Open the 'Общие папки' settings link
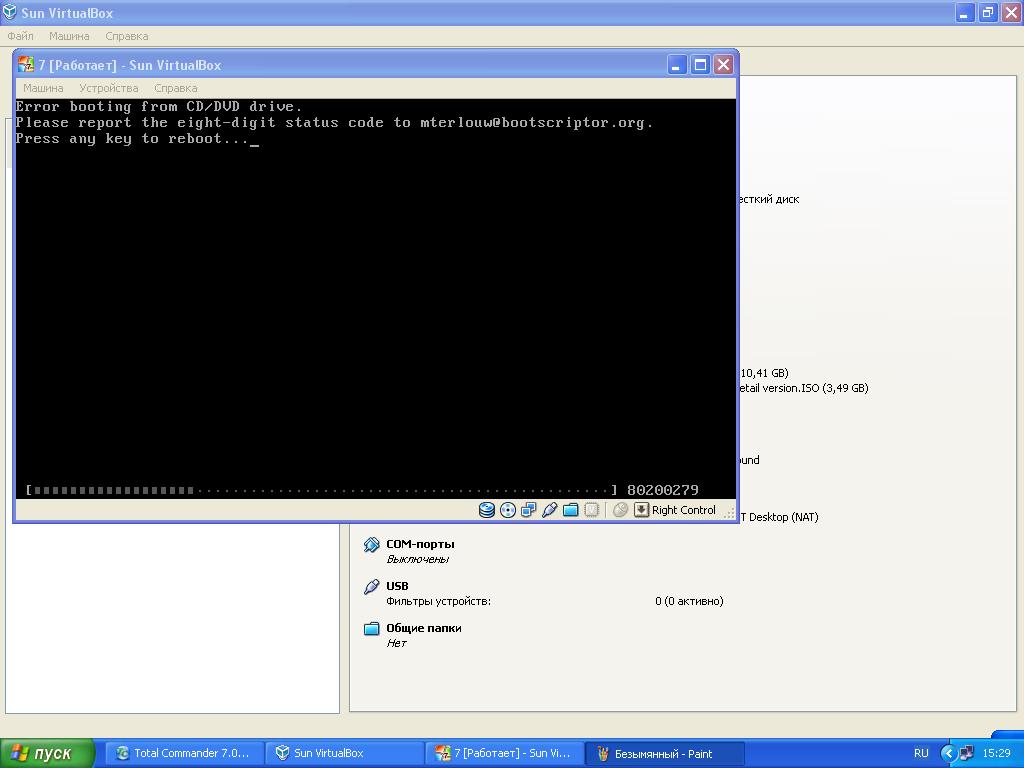1024x768 pixels. tap(424, 628)
